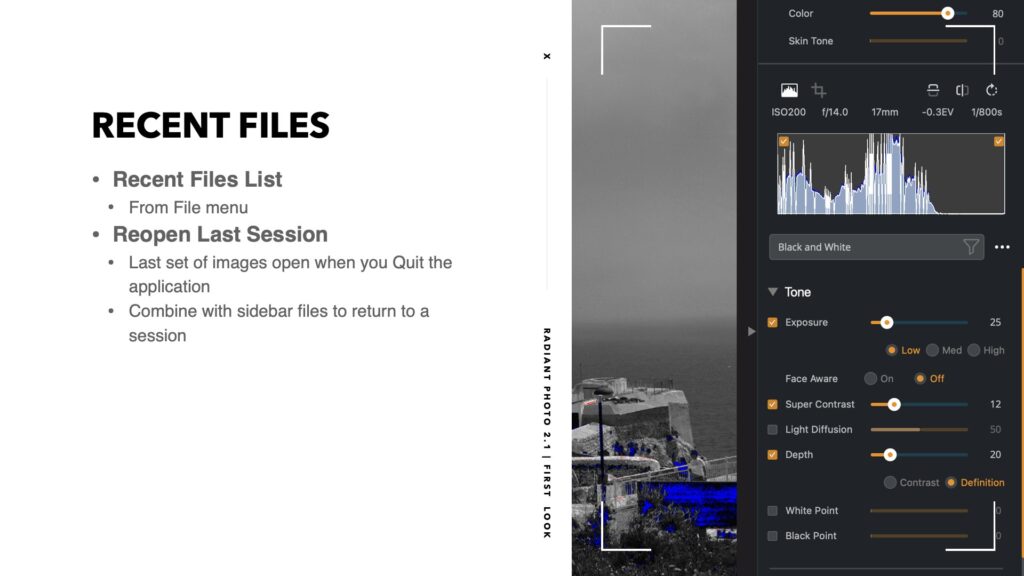This screenshot has height=576, width=1024.
Task: Click the Reopen Last Session bullet
Action: (x=220, y=234)
